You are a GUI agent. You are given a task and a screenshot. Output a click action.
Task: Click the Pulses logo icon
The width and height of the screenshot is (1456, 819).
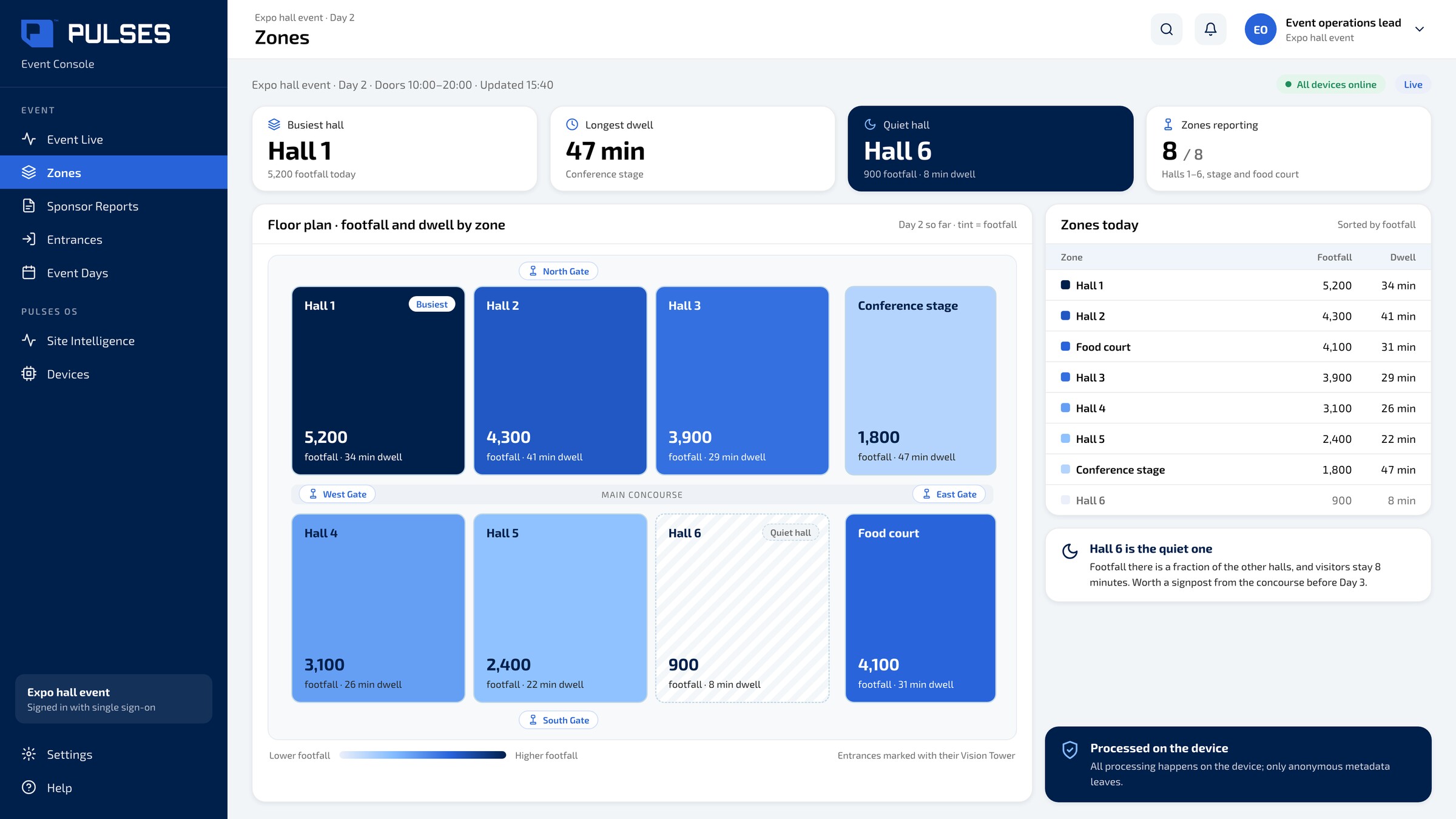coord(37,33)
